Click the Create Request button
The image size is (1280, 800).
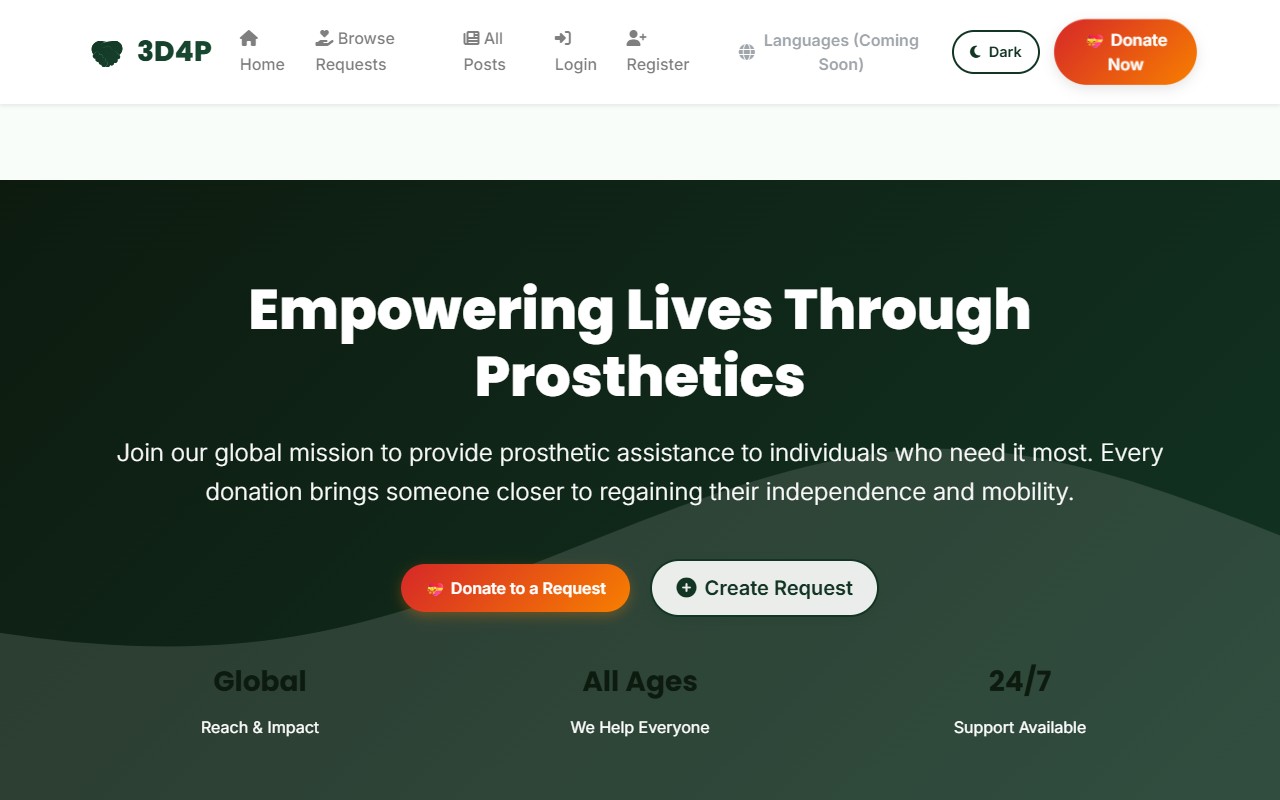pyautogui.click(x=764, y=588)
